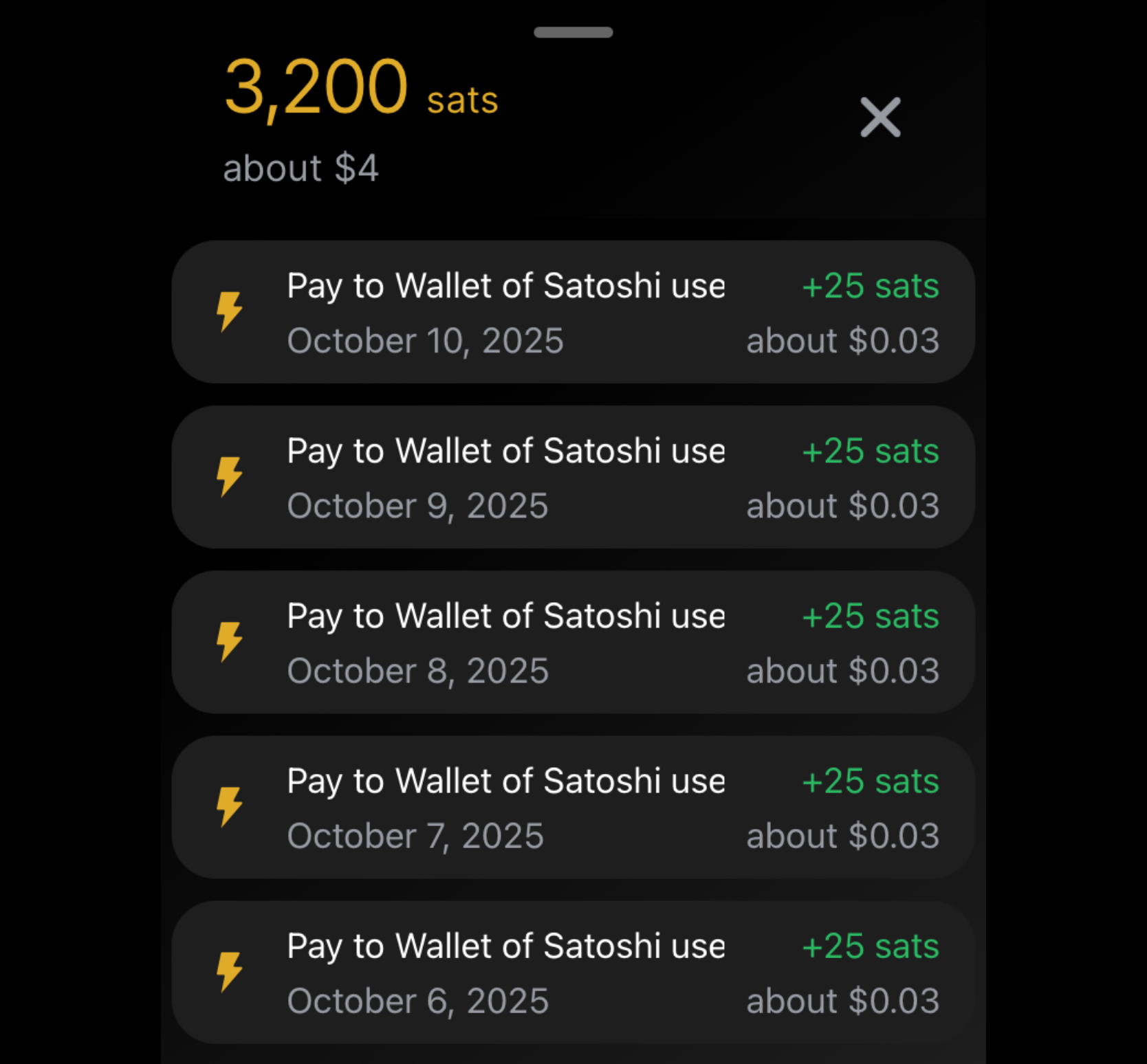Click the lightning icon for October 9

point(229,476)
